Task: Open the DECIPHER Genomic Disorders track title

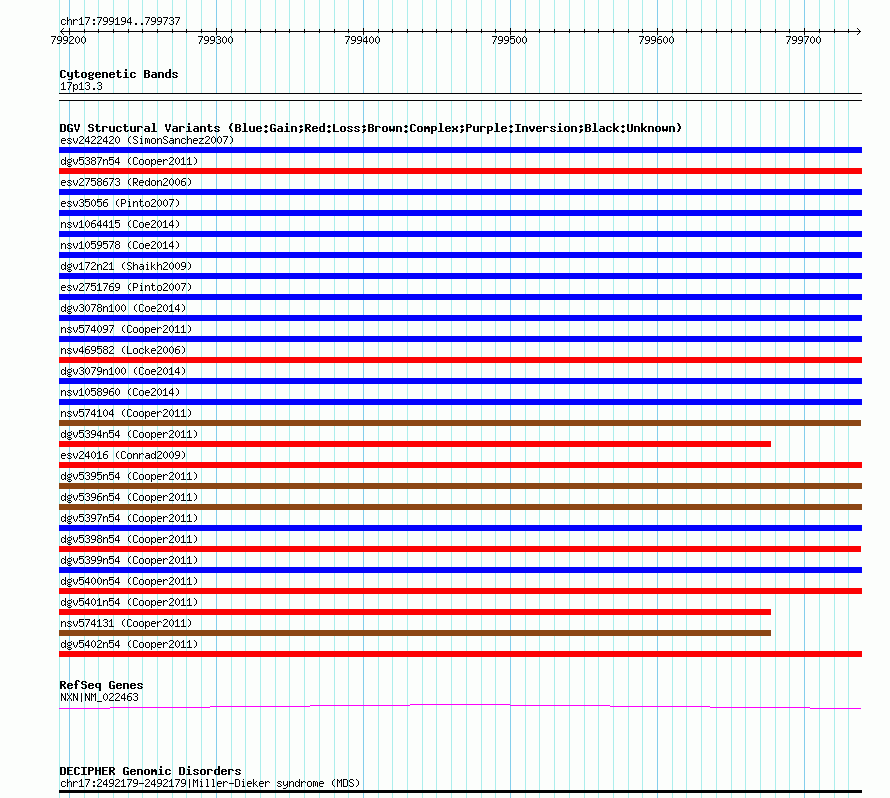Action: [150, 771]
